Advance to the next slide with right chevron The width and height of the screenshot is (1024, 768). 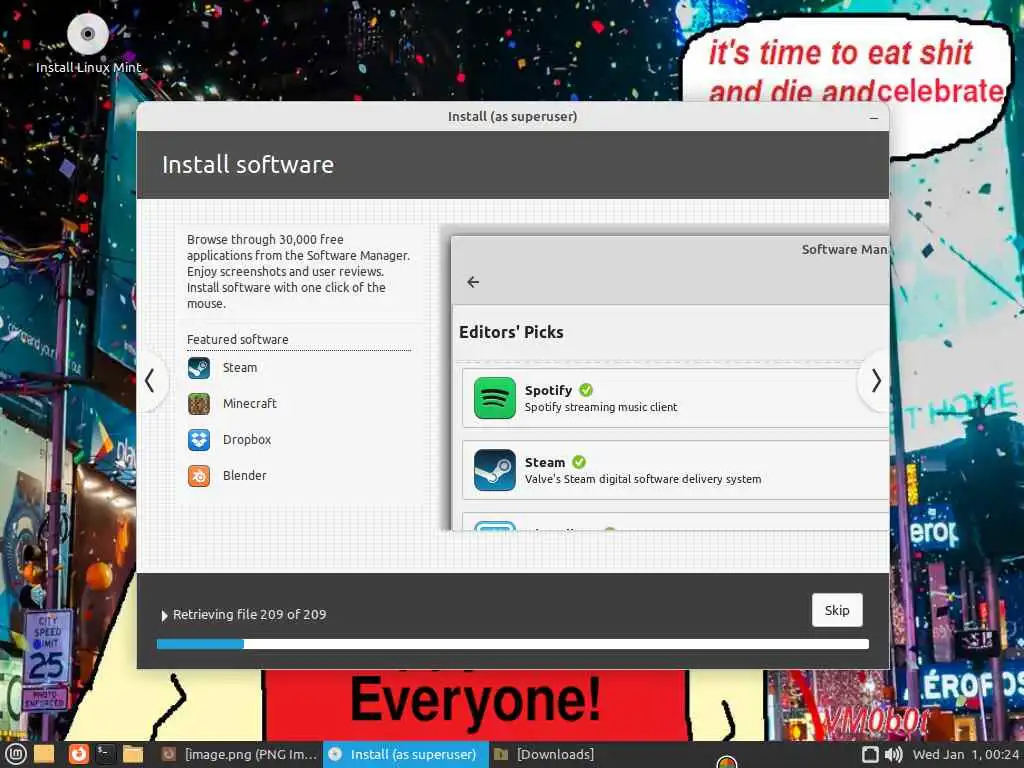[x=876, y=381]
